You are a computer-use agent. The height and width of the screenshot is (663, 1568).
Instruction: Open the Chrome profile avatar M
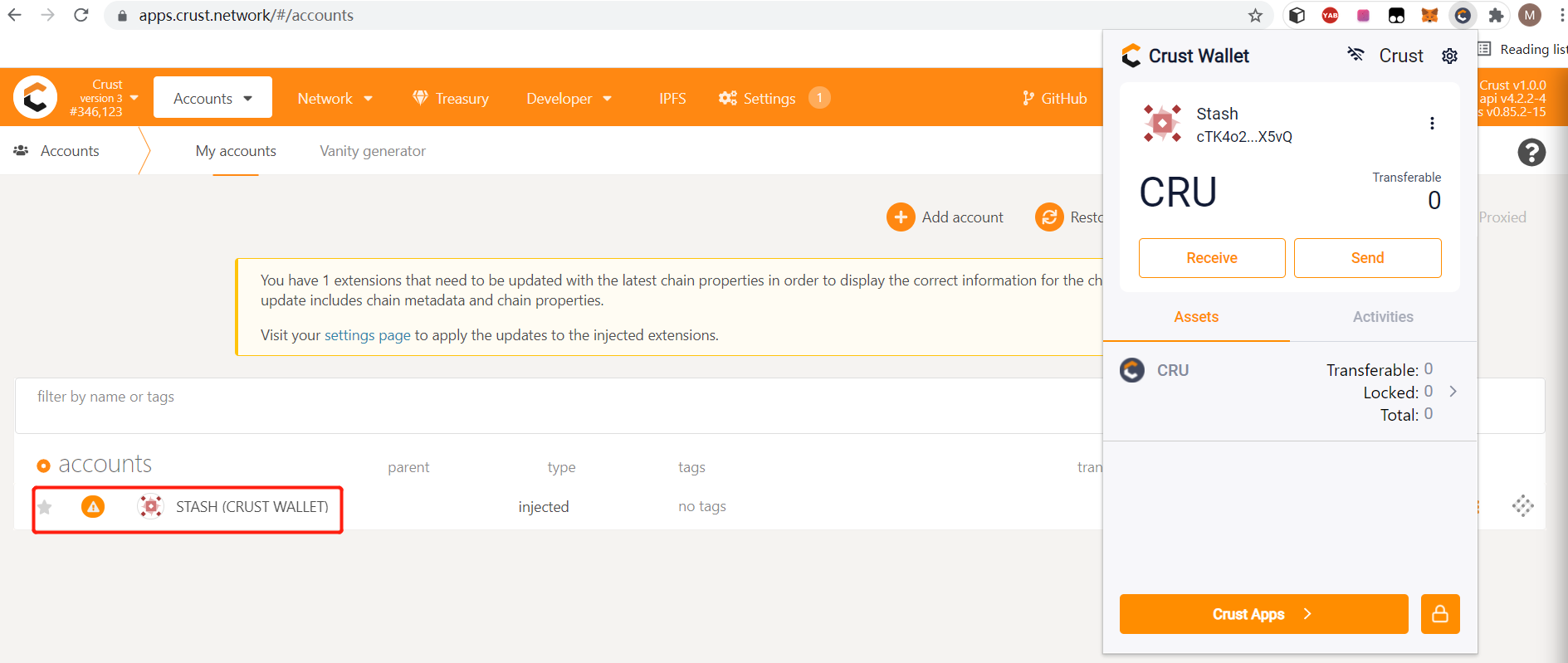tap(1530, 15)
